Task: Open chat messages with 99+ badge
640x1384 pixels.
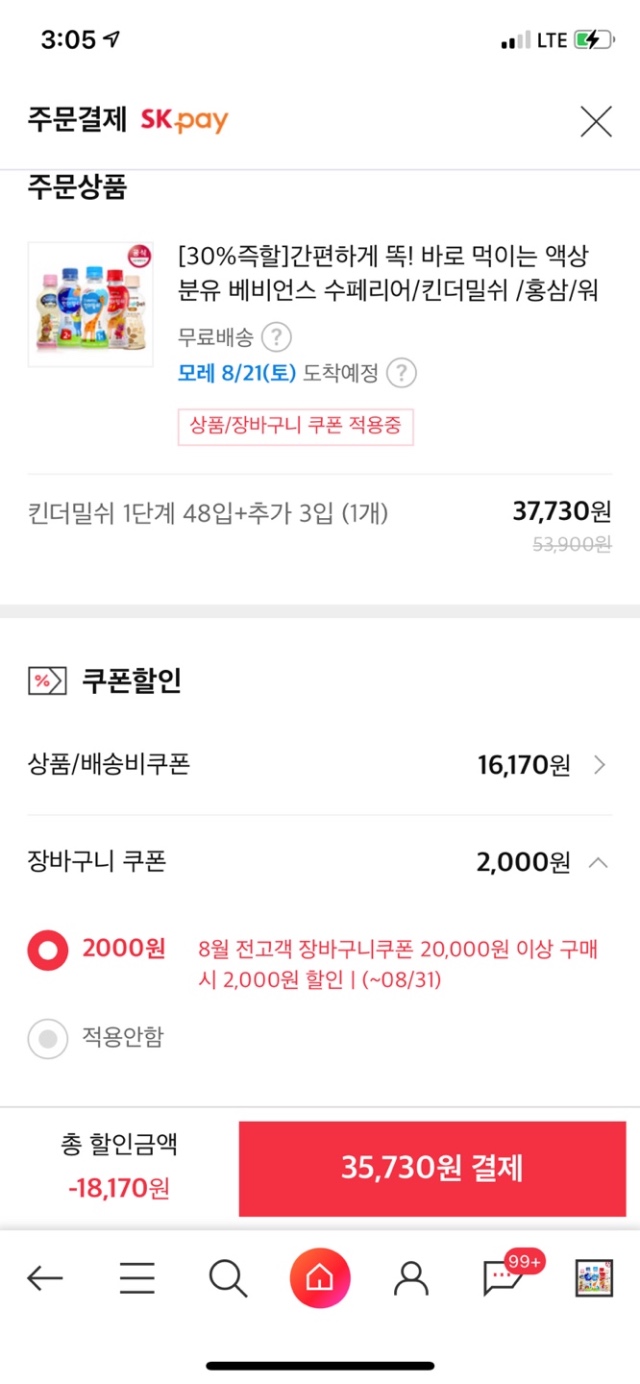Action: click(x=502, y=1277)
